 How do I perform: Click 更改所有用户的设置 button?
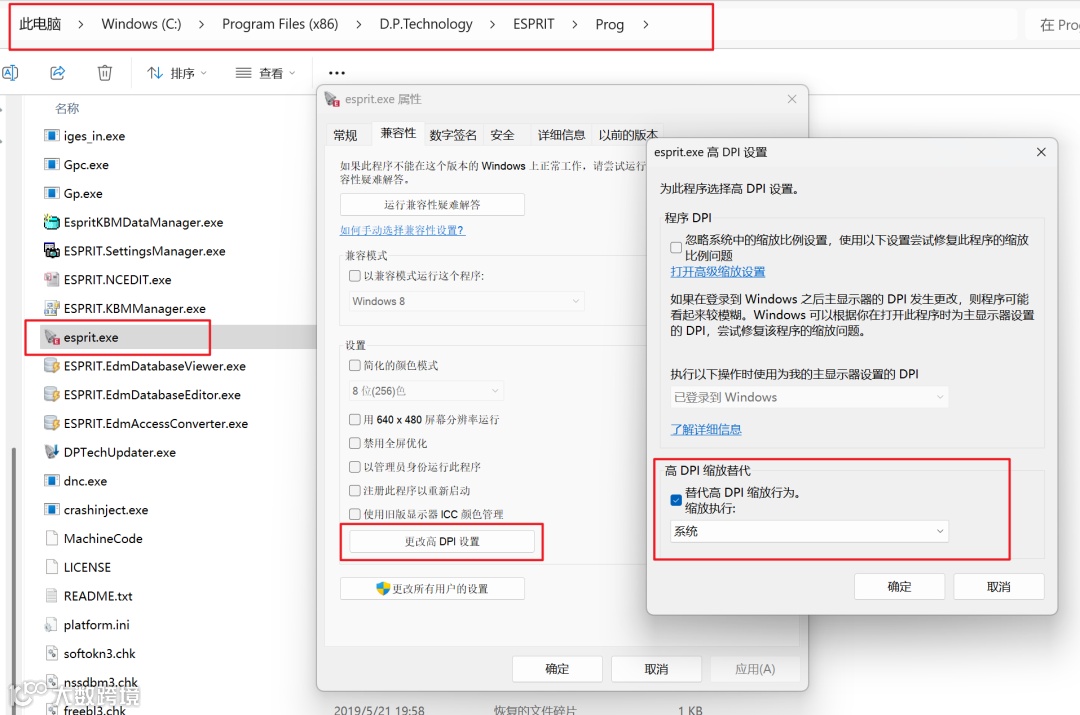(x=432, y=588)
